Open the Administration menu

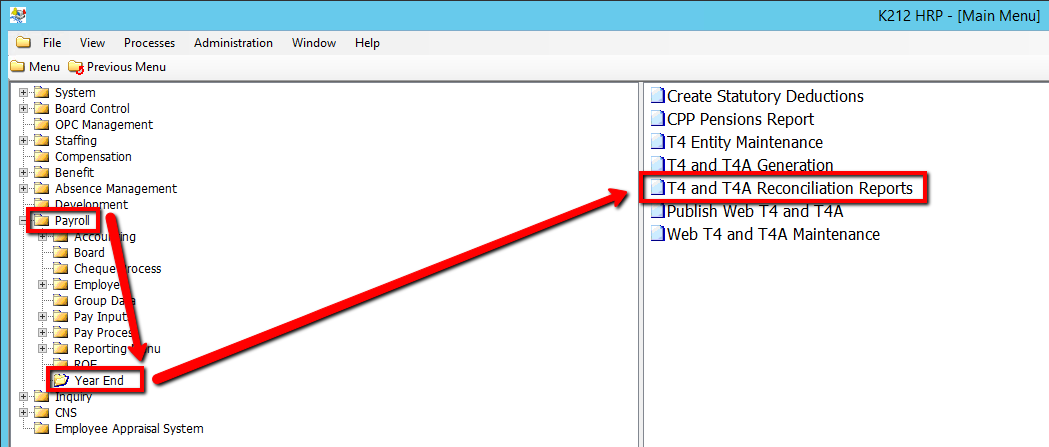(x=233, y=43)
